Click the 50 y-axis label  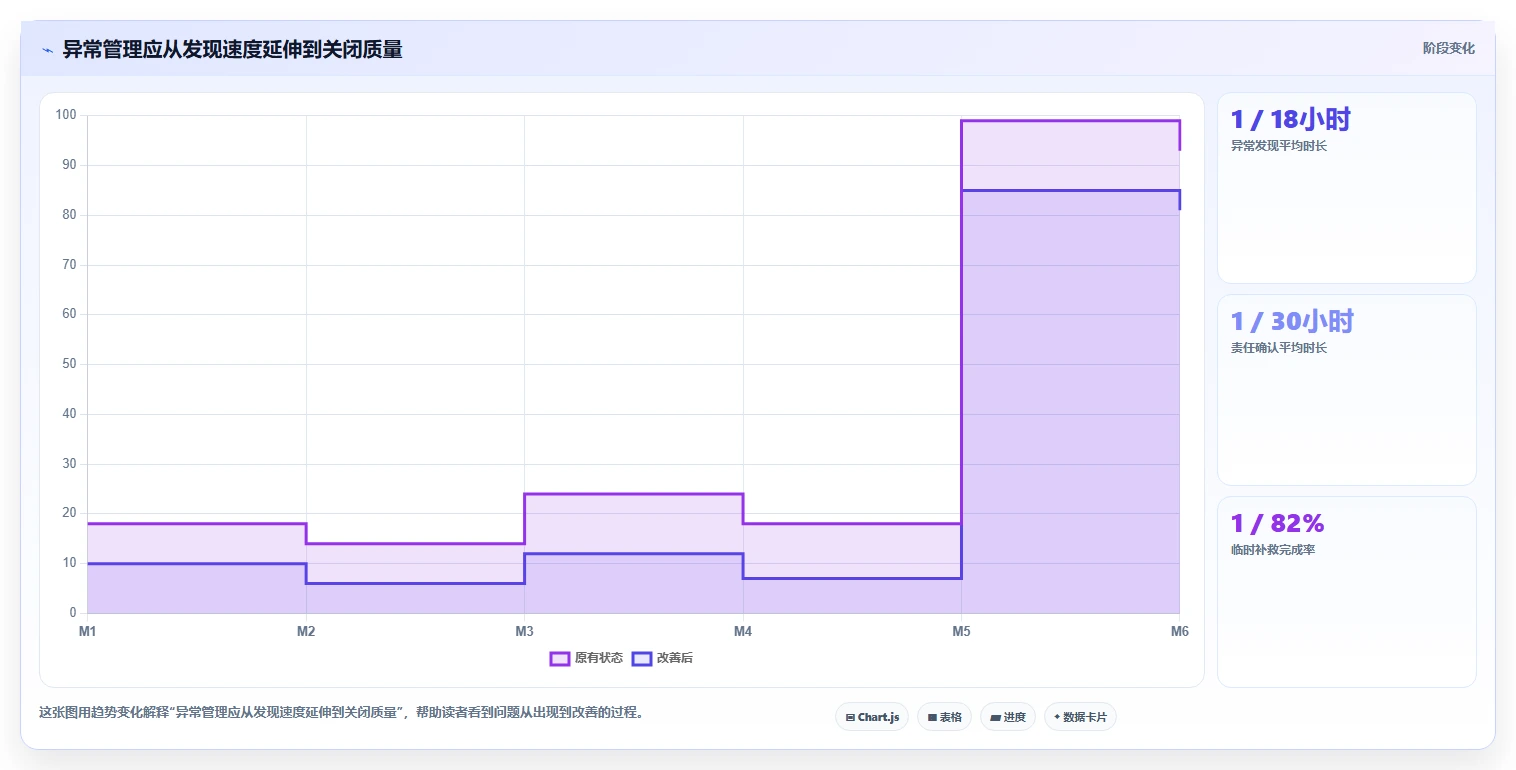pyautogui.click(x=69, y=364)
